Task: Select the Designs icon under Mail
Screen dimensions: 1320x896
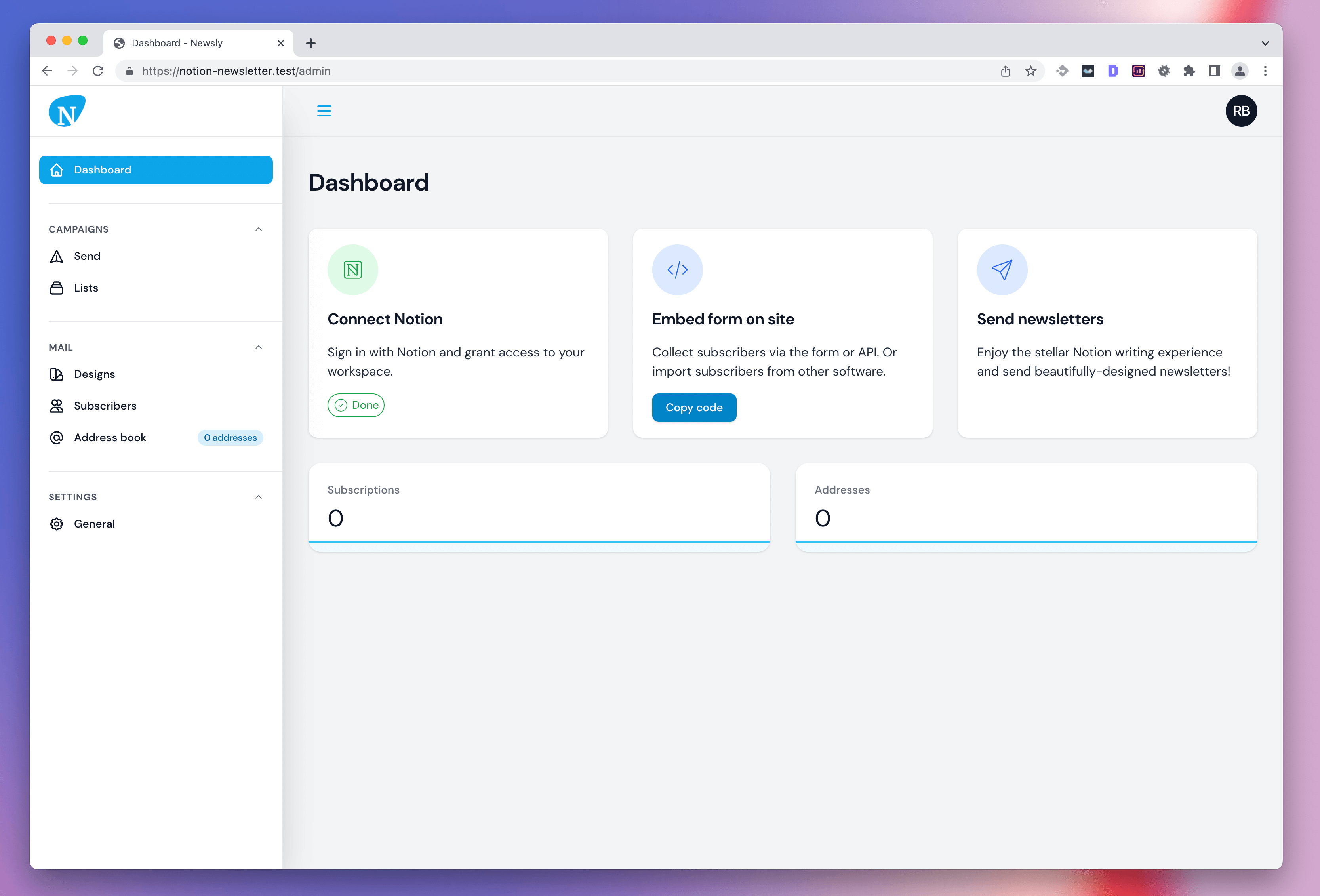Action: pyautogui.click(x=57, y=374)
